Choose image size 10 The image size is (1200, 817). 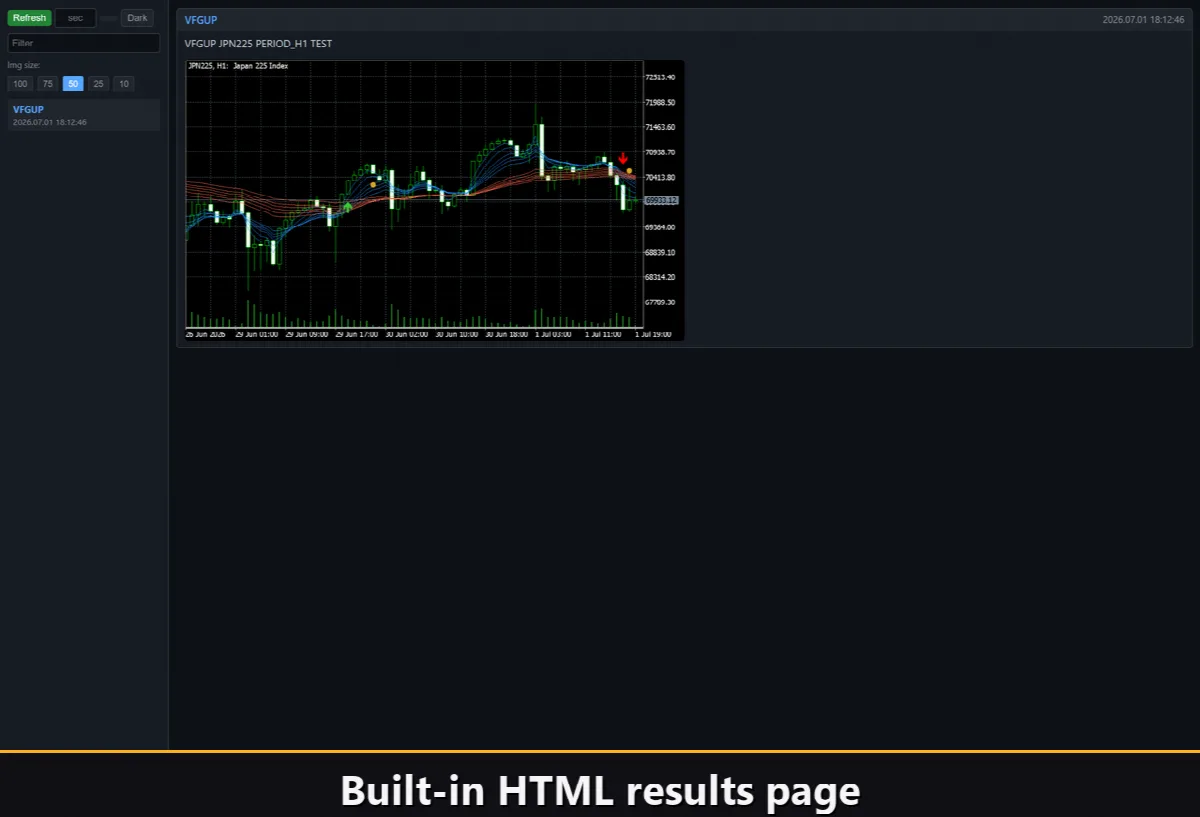coord(123,84)
